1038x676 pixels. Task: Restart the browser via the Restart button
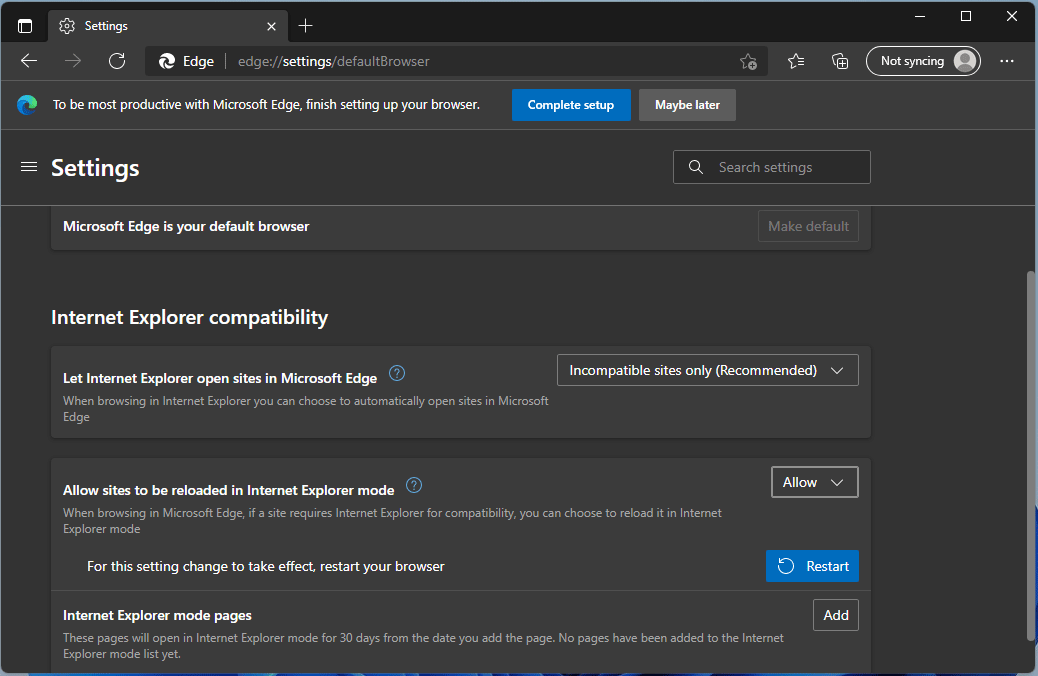click(812, 565)
